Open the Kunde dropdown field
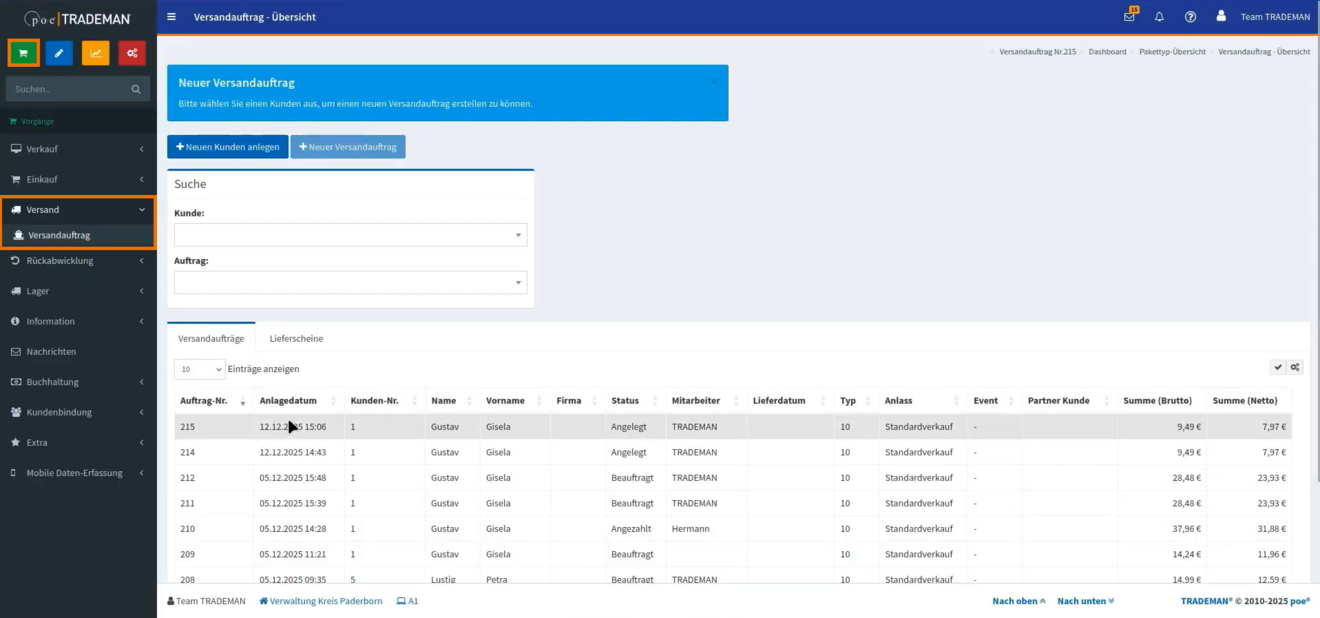Viewport: 1320px width, 618px height. 350,235
